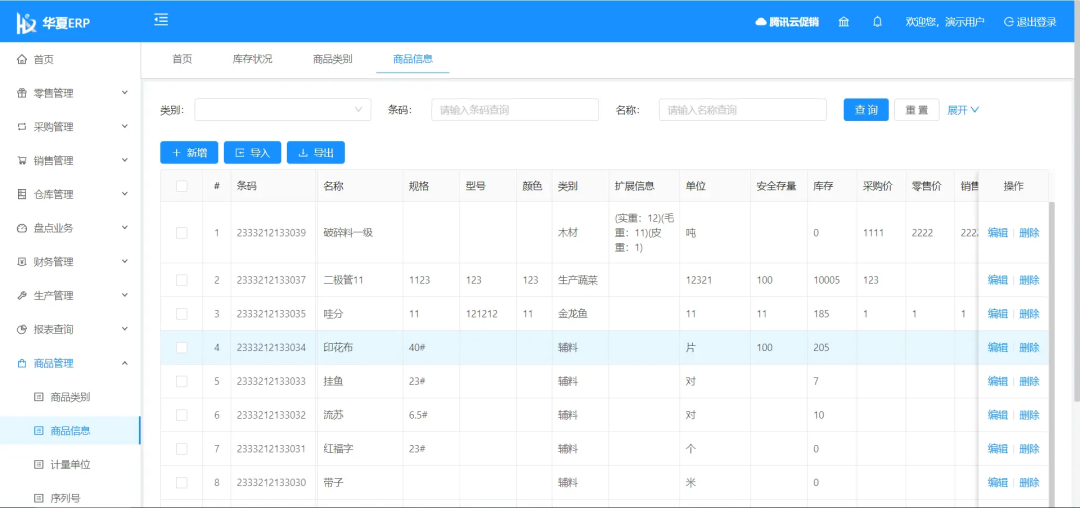Expand 仓库管理 menu chevron

click(x=125, y=193)
